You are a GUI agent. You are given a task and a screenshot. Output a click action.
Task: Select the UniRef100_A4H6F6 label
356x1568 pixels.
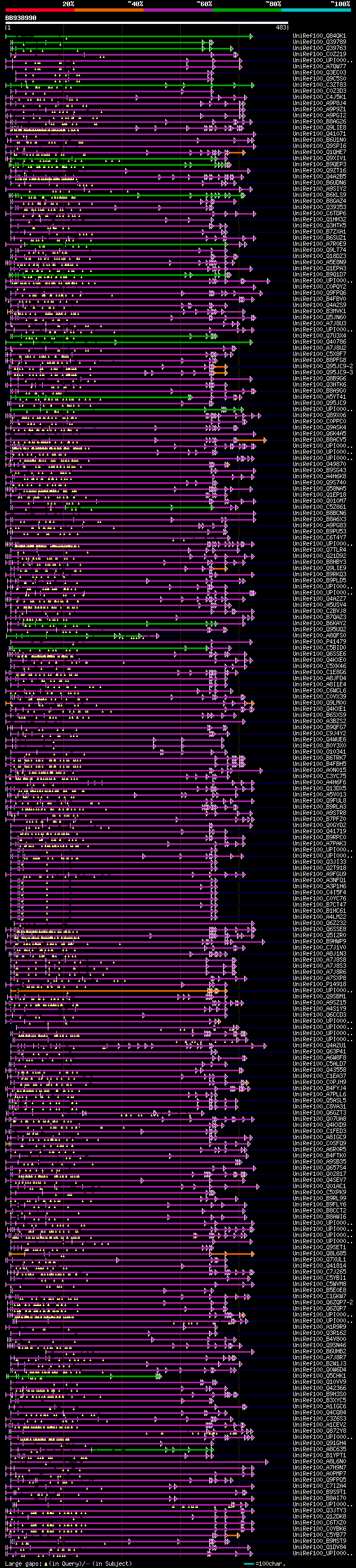click(x=319, y=782)
